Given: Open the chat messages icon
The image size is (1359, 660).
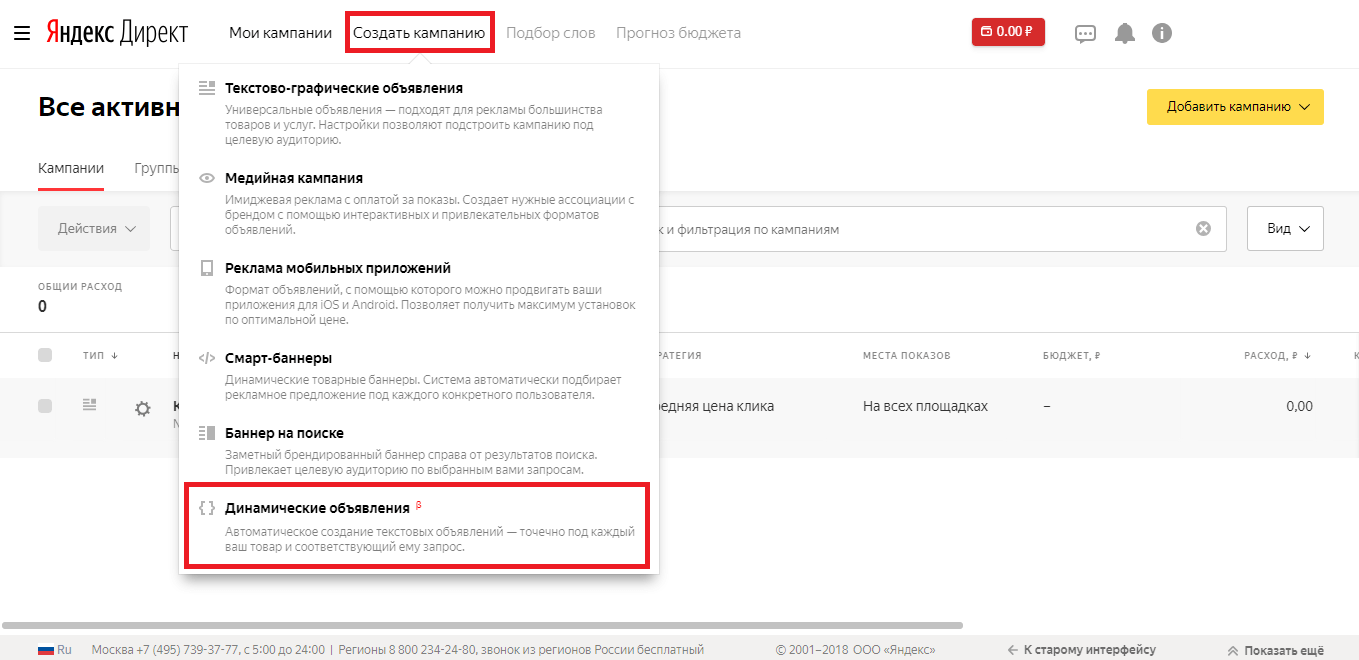Looking at the screenshot, I should click(1085, 33).
